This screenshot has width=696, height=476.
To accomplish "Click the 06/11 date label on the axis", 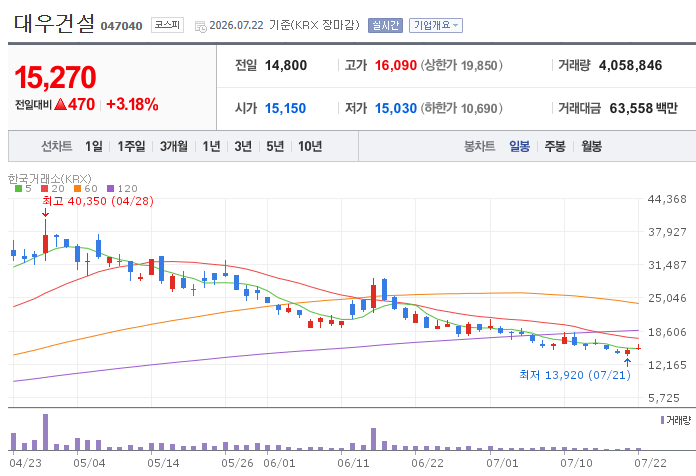I will coord(353,463).
